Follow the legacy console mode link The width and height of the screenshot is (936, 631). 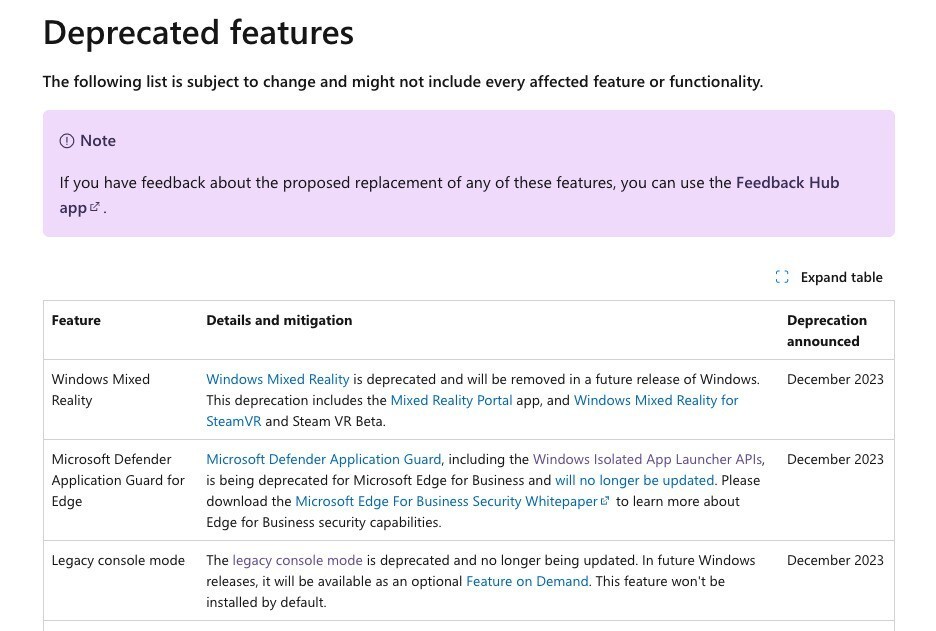pyautogui.click(x=297, y=560)
